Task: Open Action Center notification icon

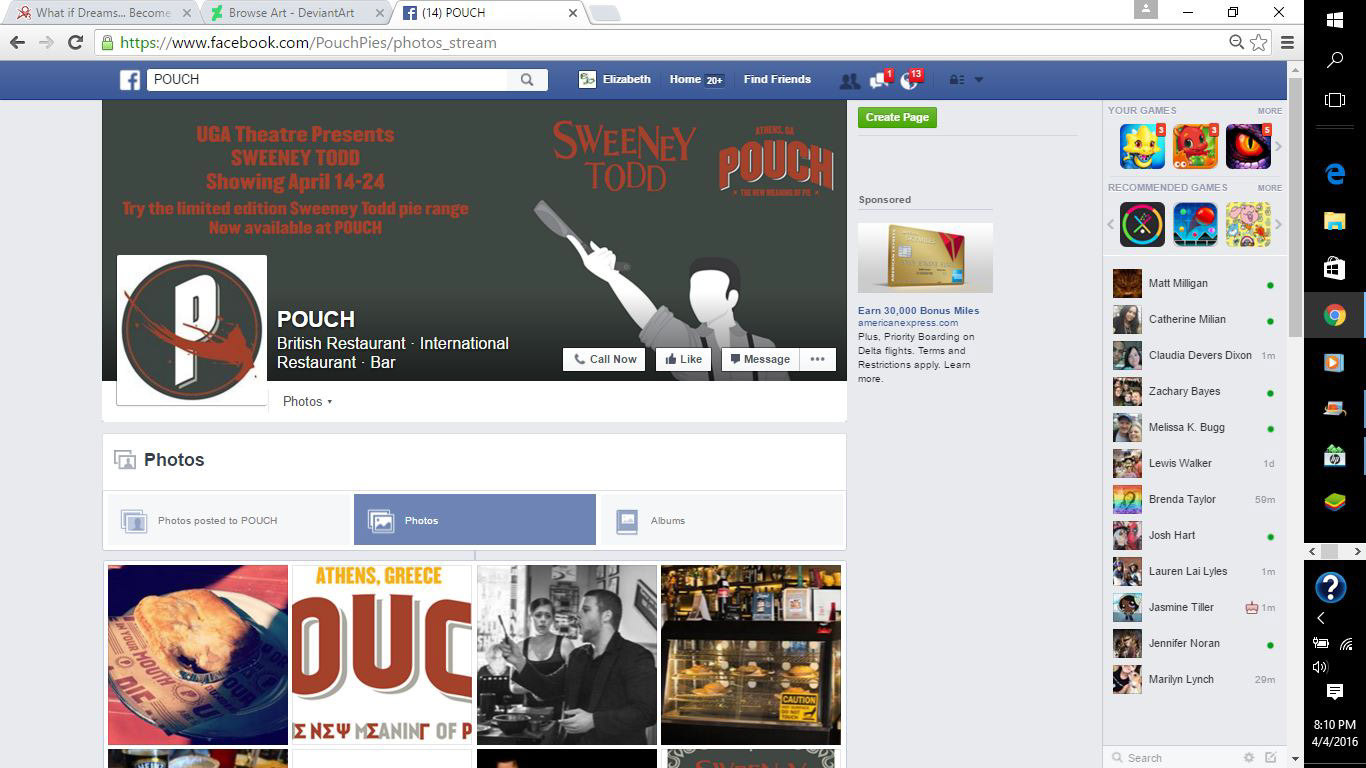Action: [1334, 691]
